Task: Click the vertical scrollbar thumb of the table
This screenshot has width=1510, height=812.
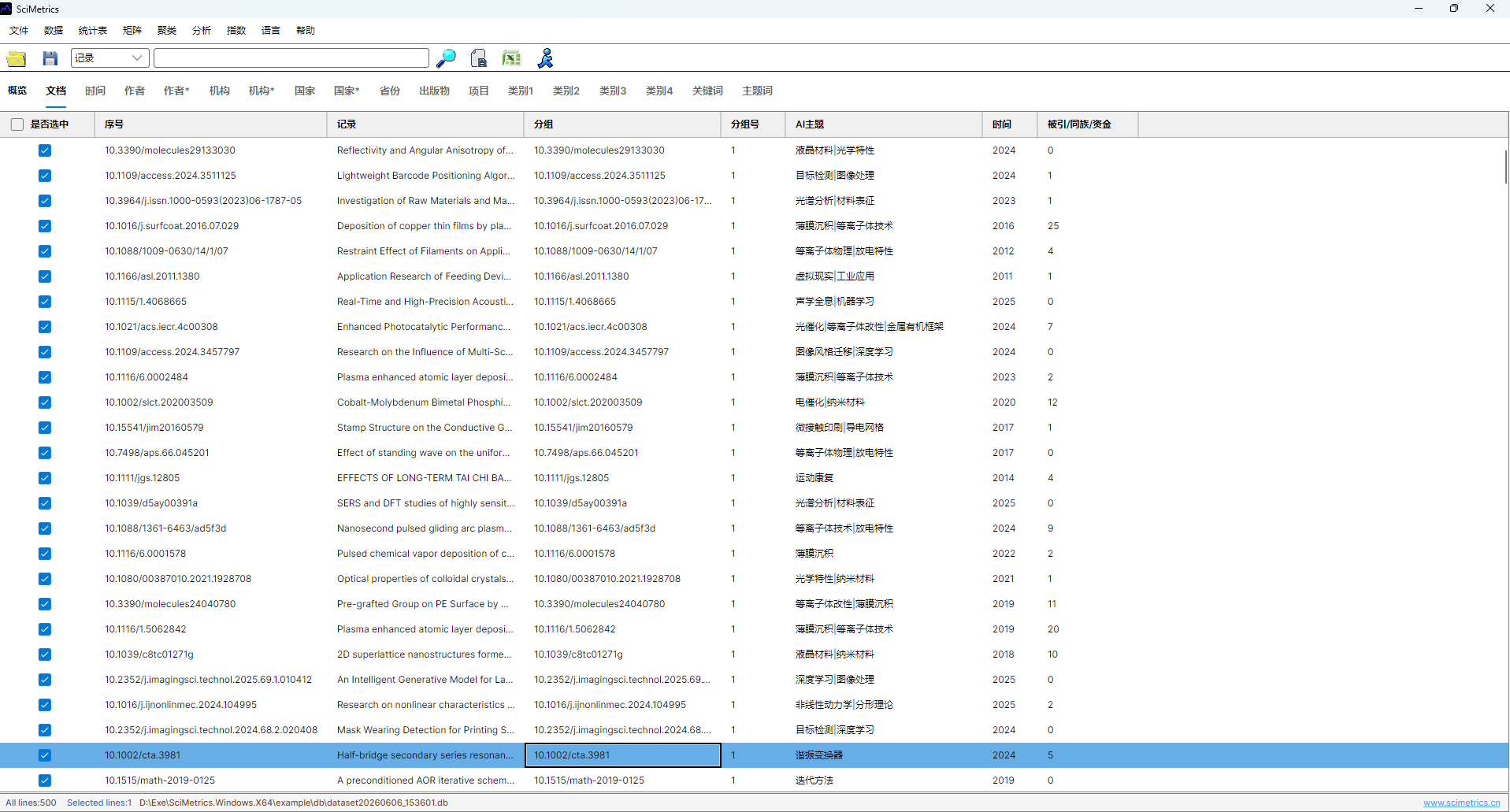Action: coord(1506,165)
